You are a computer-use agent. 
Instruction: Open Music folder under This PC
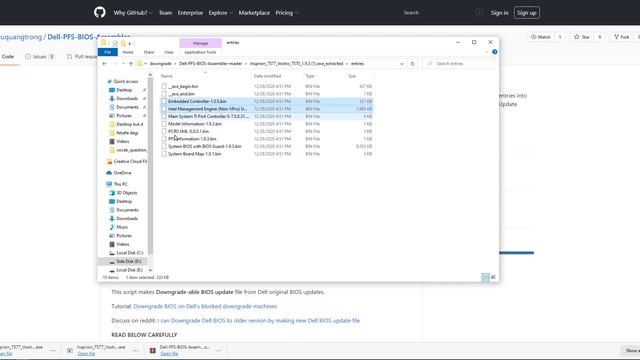[x=122, y=227]
